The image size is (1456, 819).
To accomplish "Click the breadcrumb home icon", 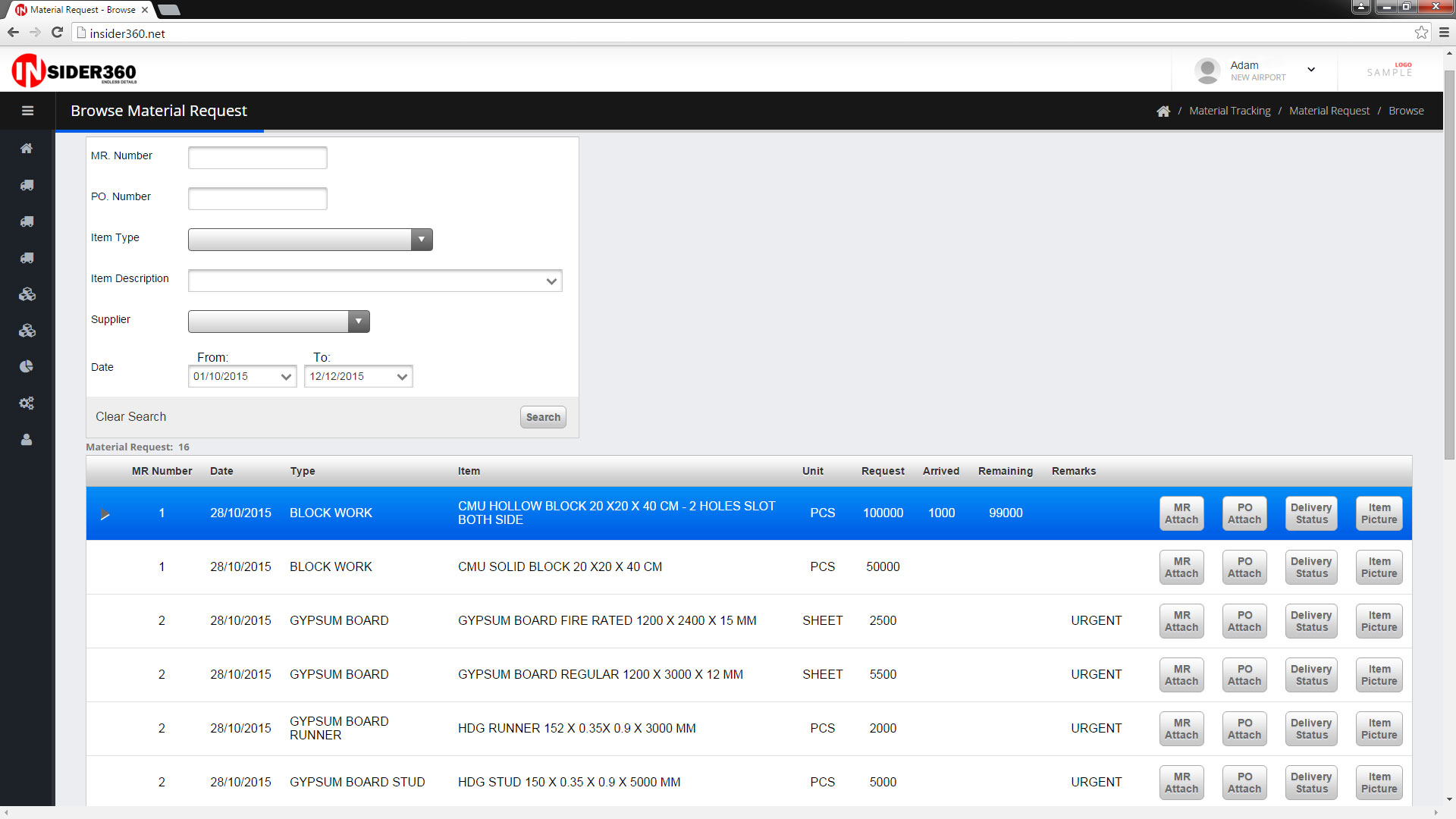I will (x=1163, y=111).
